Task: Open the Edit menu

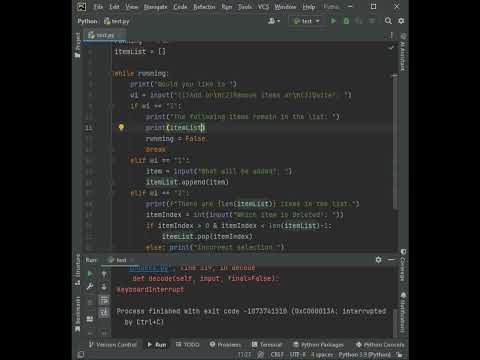Action: (114, 7)
